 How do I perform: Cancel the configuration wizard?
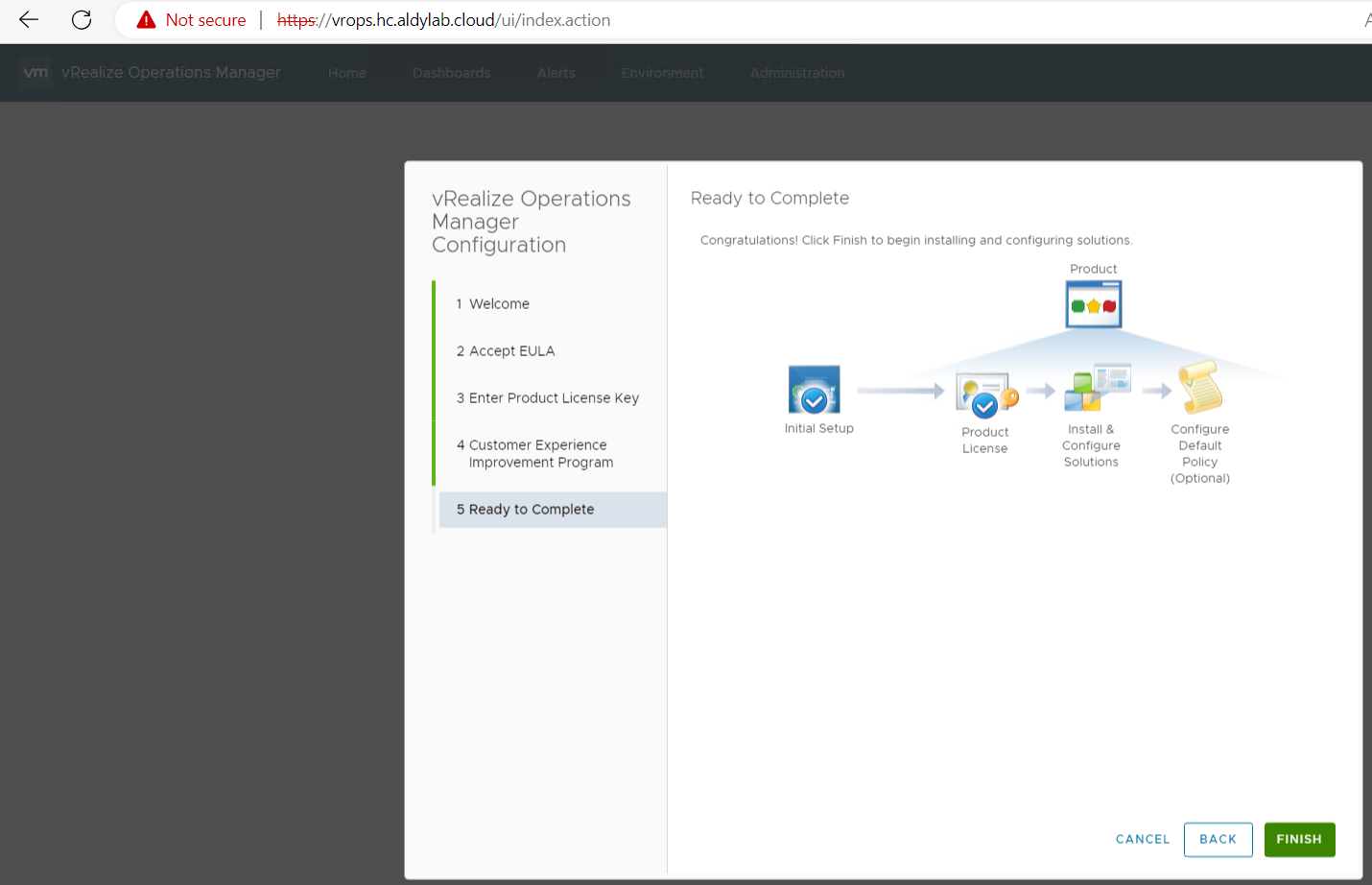point(1142,839)
